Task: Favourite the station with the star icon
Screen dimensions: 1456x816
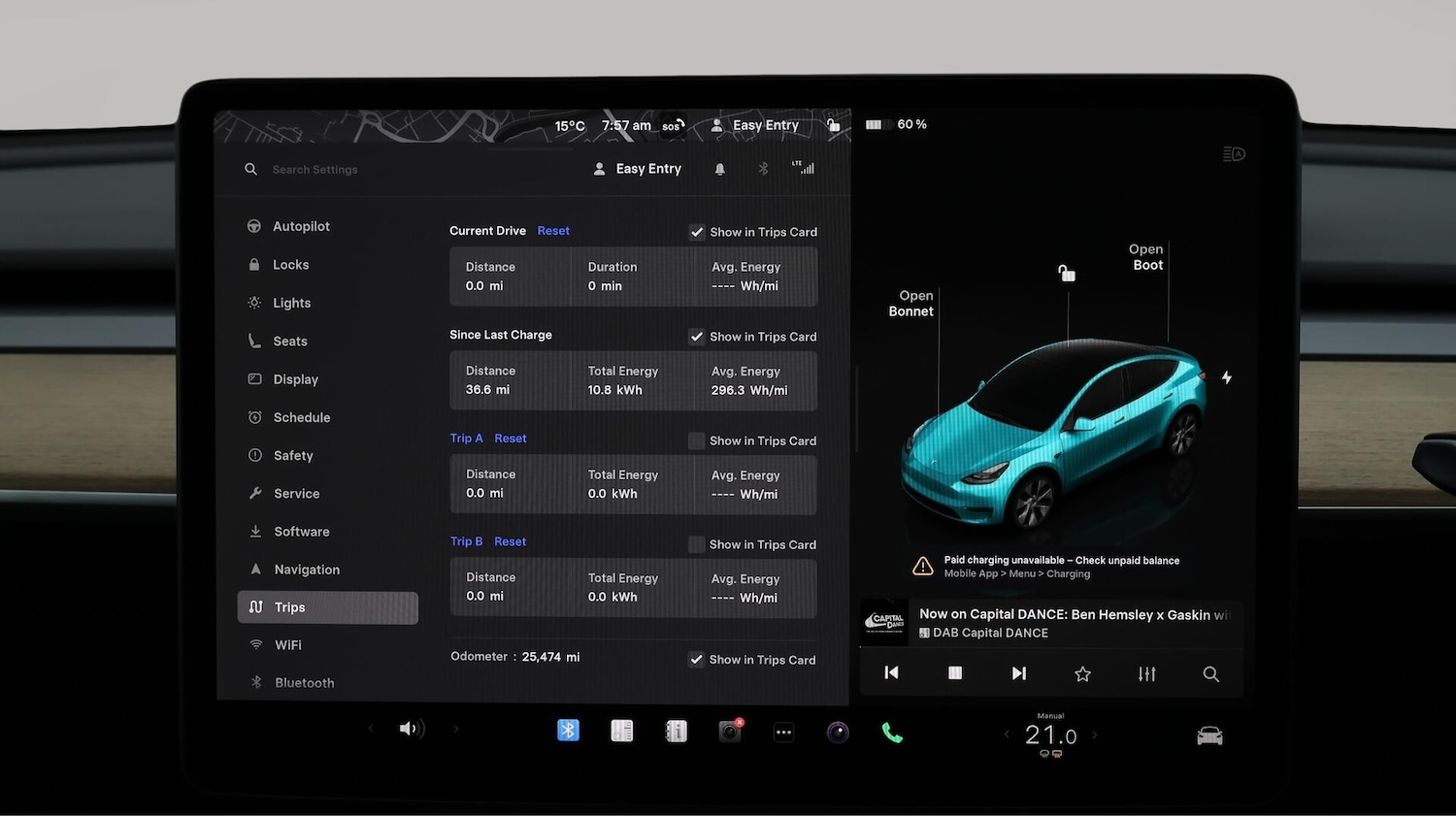Action: coord(1082,673)
